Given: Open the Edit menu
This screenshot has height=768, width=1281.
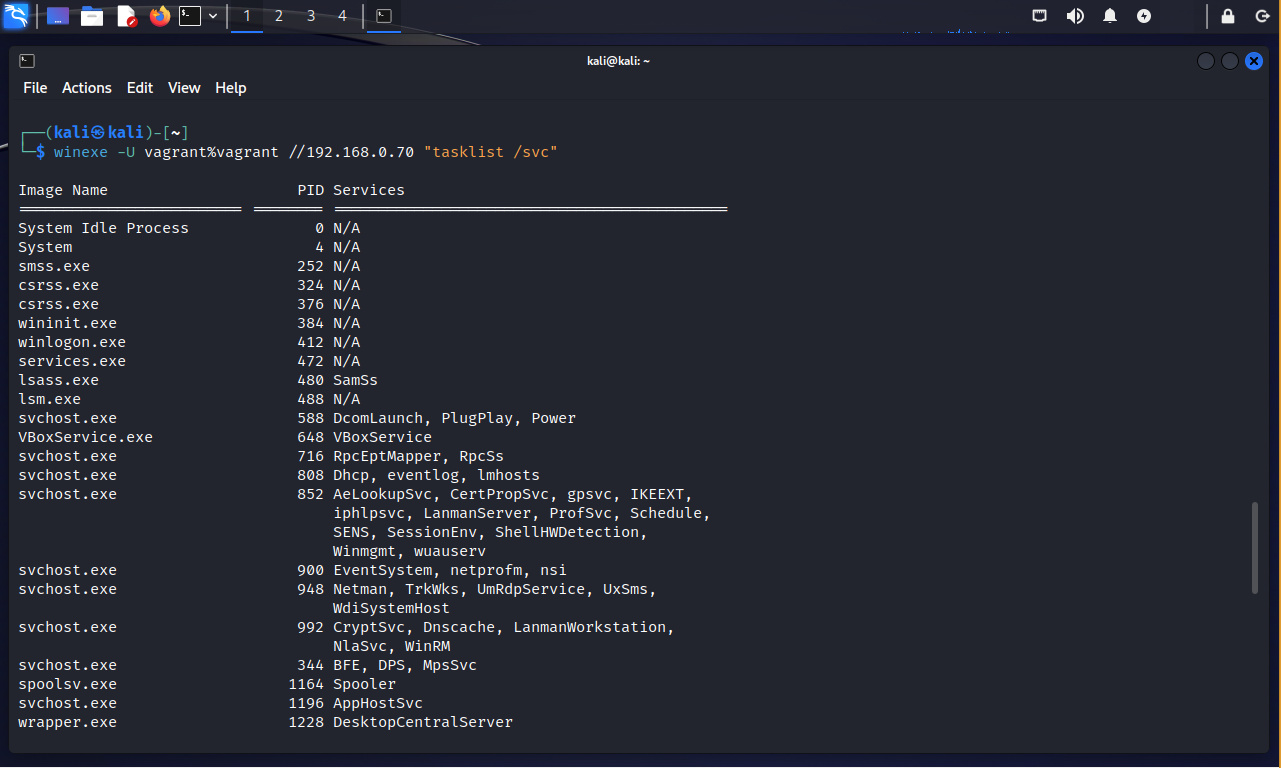Looking at the screenshot, I should tap(140, 88).
